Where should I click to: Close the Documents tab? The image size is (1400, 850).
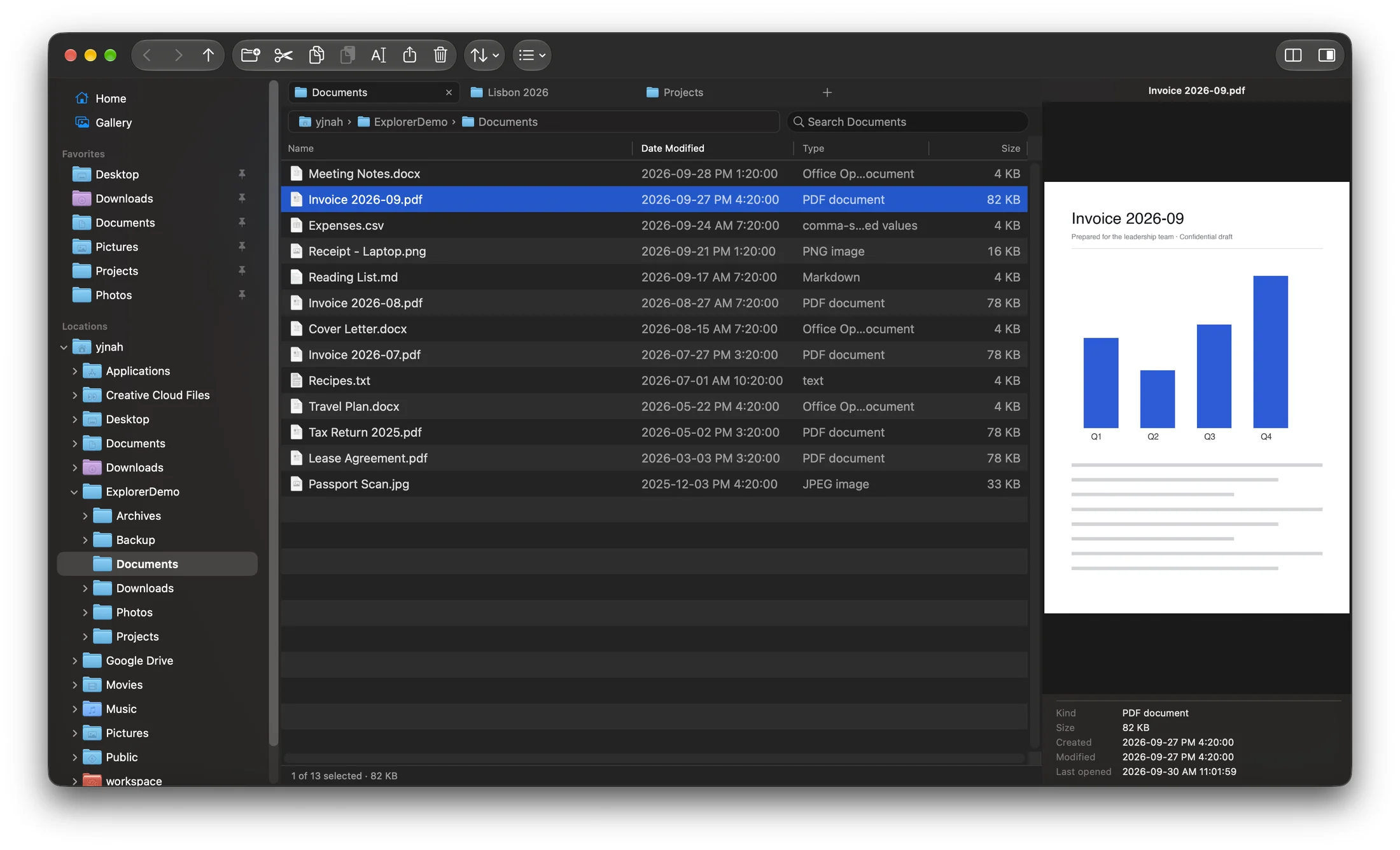pyautogui.click(x=449, y=93)
